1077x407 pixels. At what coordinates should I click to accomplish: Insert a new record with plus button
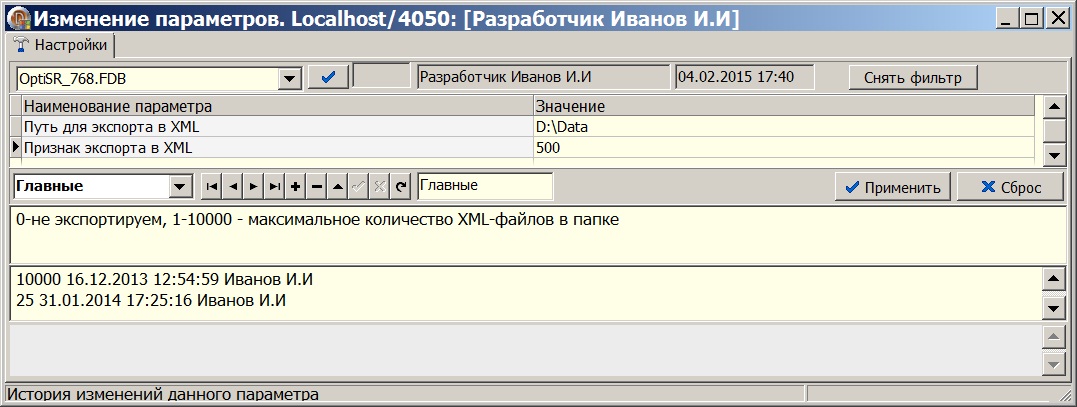pos(295,187)
